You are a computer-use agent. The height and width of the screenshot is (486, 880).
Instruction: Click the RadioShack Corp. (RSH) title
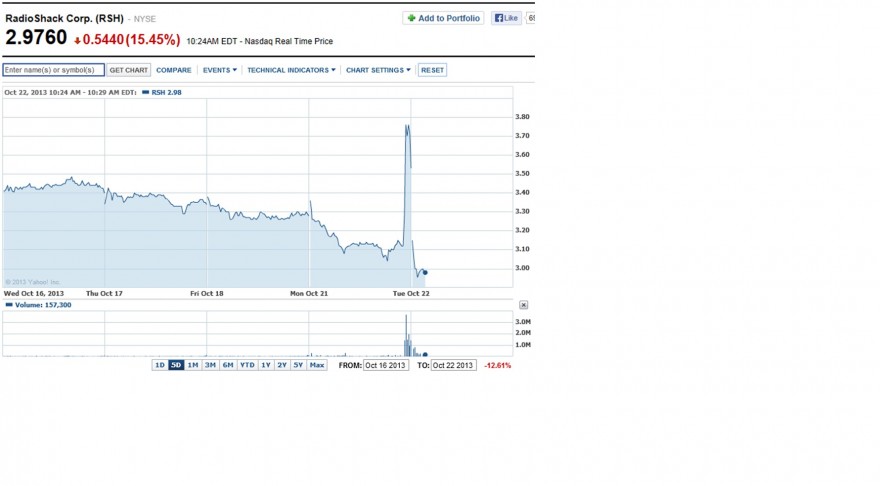click(64, 19)
